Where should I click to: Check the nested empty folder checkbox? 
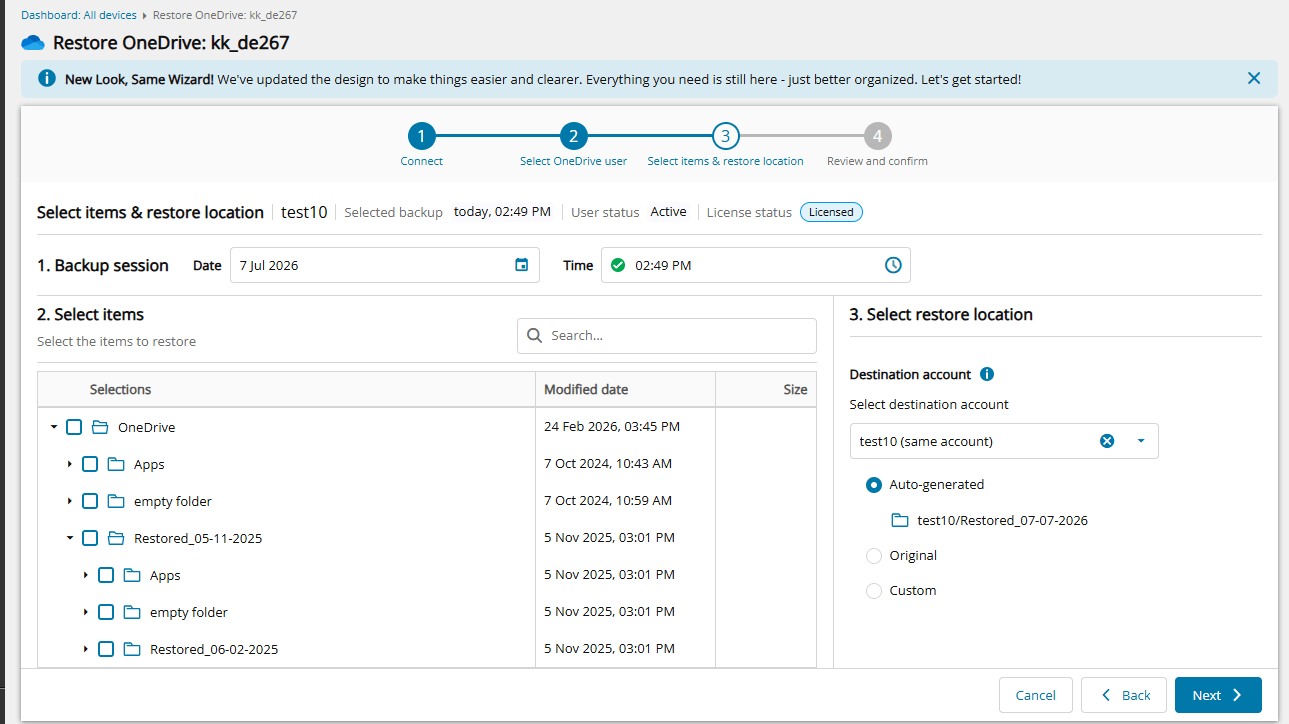(106, 612)
